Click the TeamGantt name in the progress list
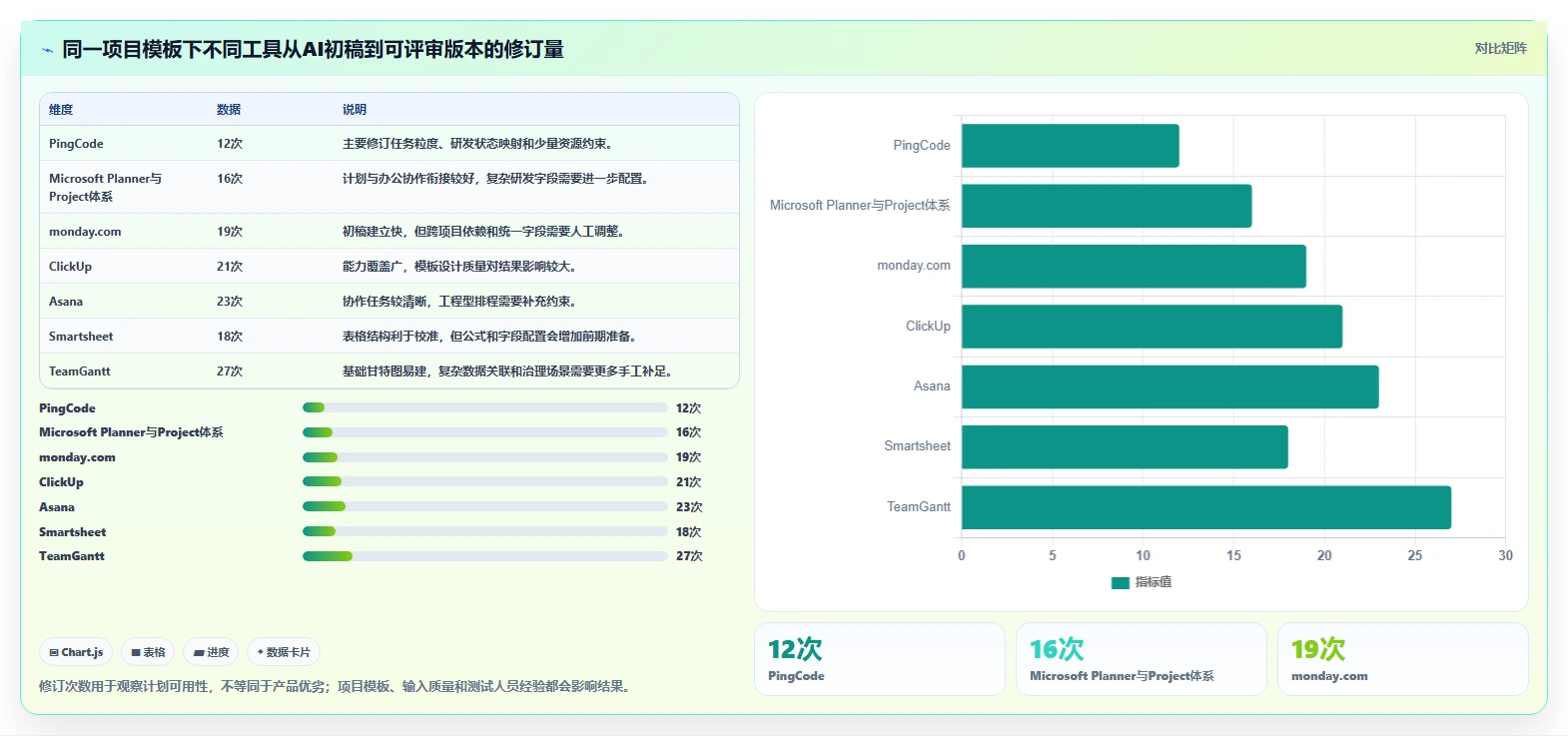This screenshot has width=1568, height=736. pyautogui.click(x=72, y=556)
